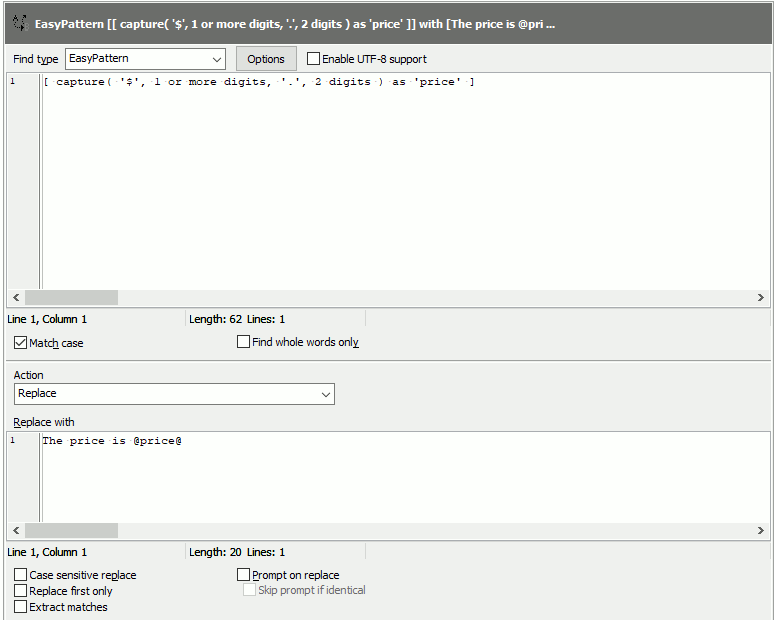Expand the Action dropdown showing Replace

point(174,394)
